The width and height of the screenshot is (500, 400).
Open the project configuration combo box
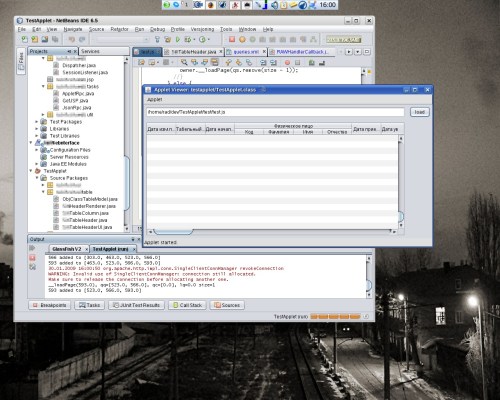tap(122, 39)
